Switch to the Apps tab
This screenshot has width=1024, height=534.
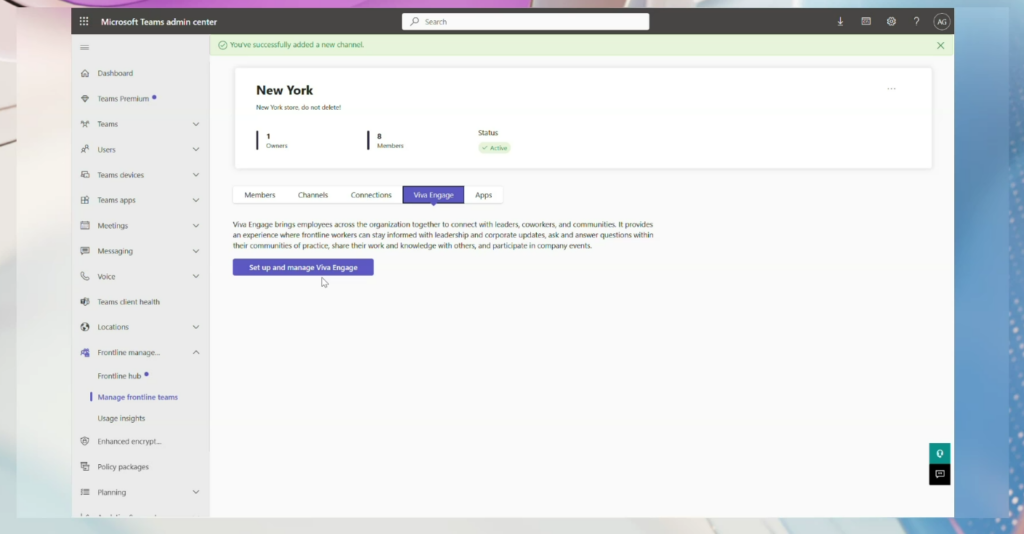click(483, 195)
